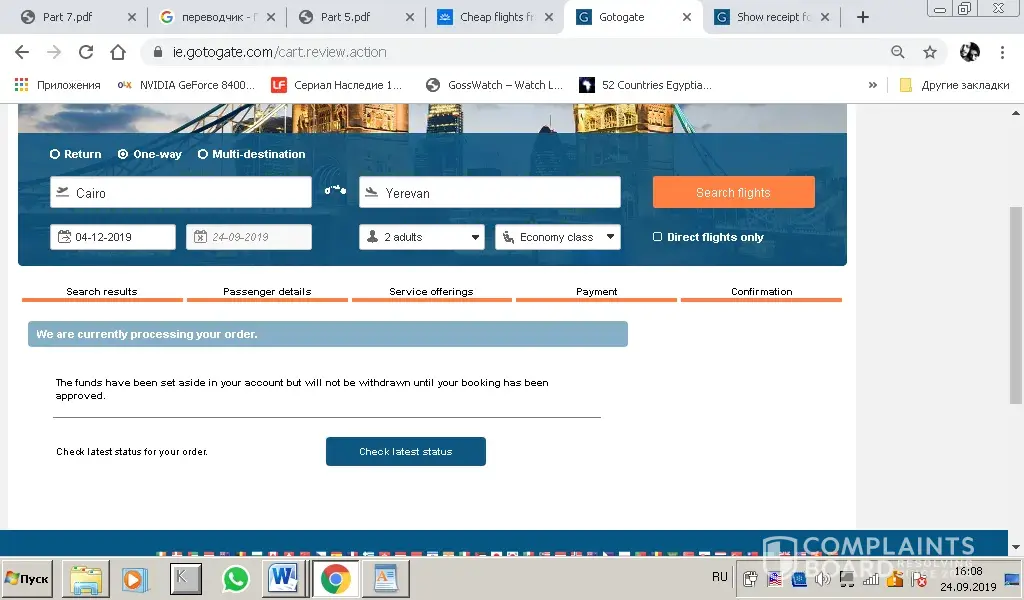1024x600 pixels.
Task: Open the volume speaker tray icon
Action: click(x=822, y=578)
